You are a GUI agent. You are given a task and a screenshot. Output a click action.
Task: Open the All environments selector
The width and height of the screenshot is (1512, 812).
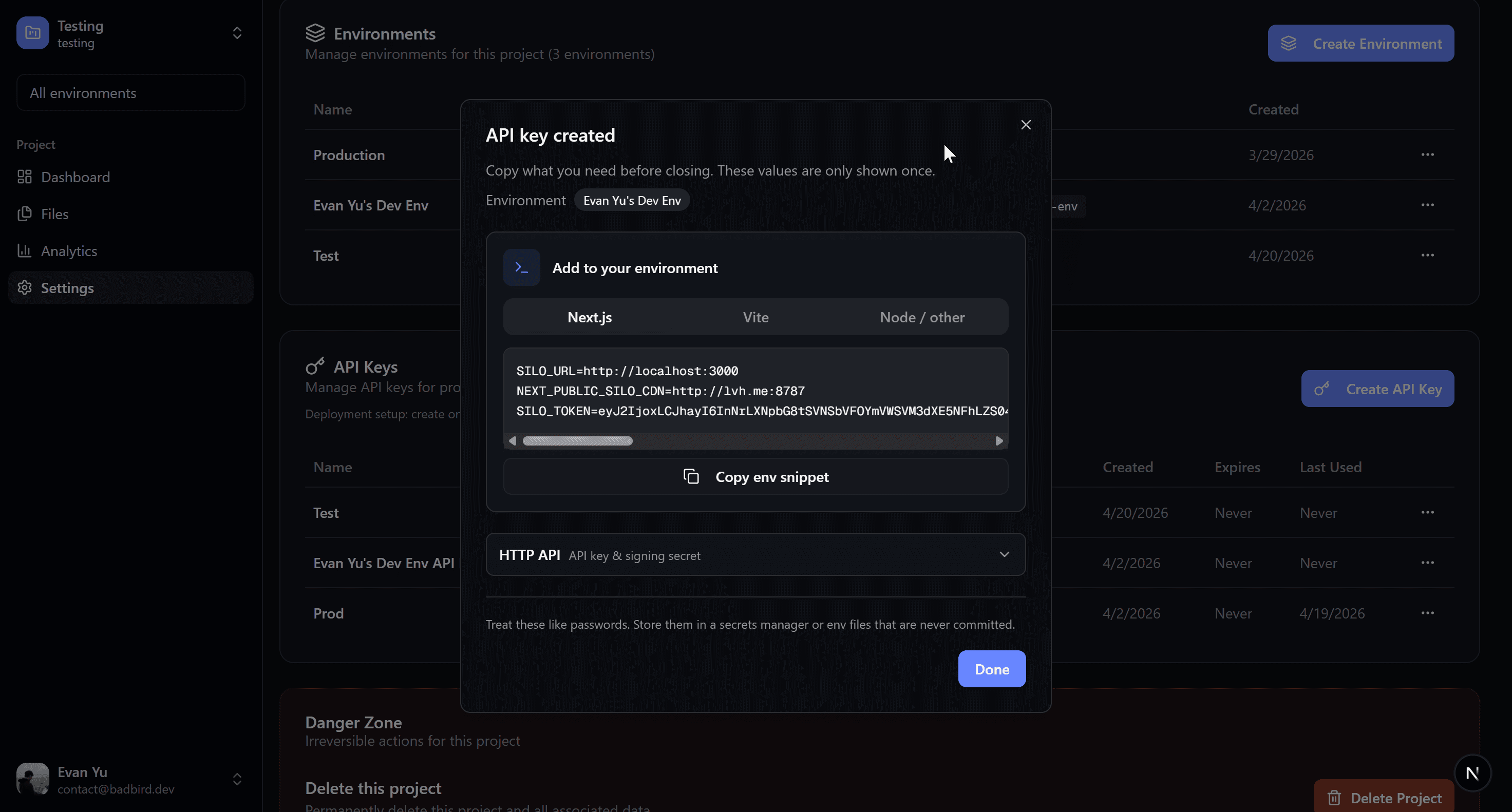[x=130, y=93]
